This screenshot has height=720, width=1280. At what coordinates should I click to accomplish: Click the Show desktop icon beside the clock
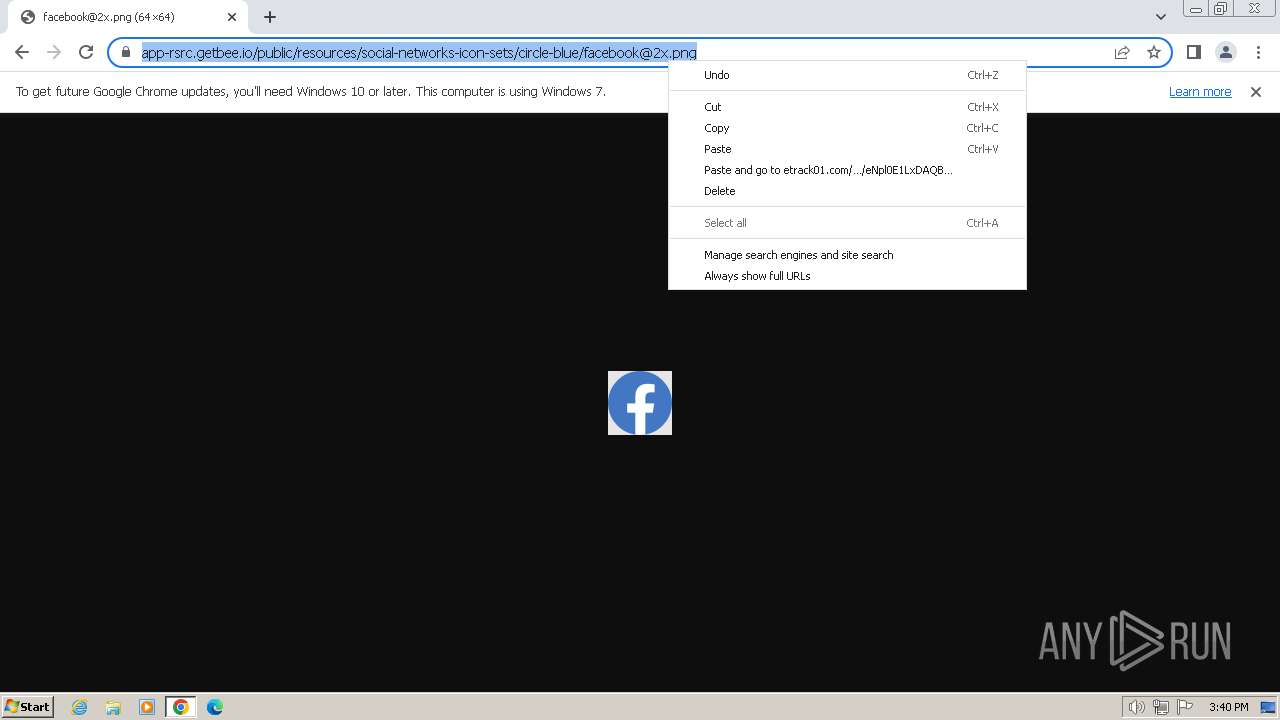(1269, 707)
